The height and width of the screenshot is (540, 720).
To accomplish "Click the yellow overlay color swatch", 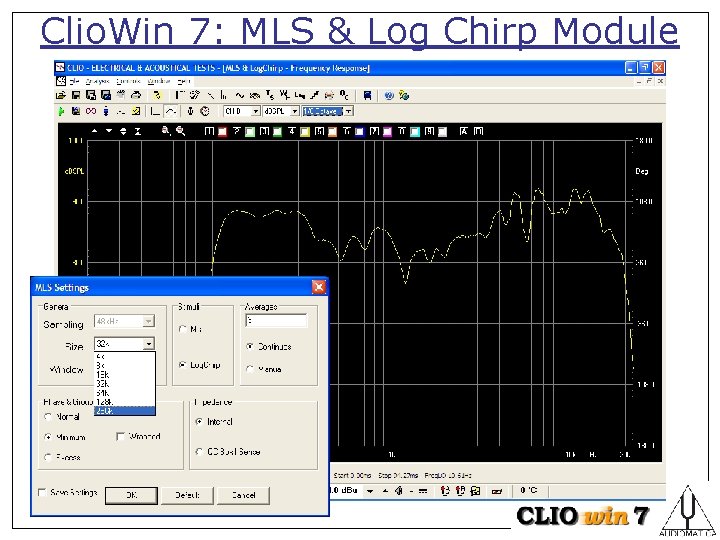I will click(305, 132).
